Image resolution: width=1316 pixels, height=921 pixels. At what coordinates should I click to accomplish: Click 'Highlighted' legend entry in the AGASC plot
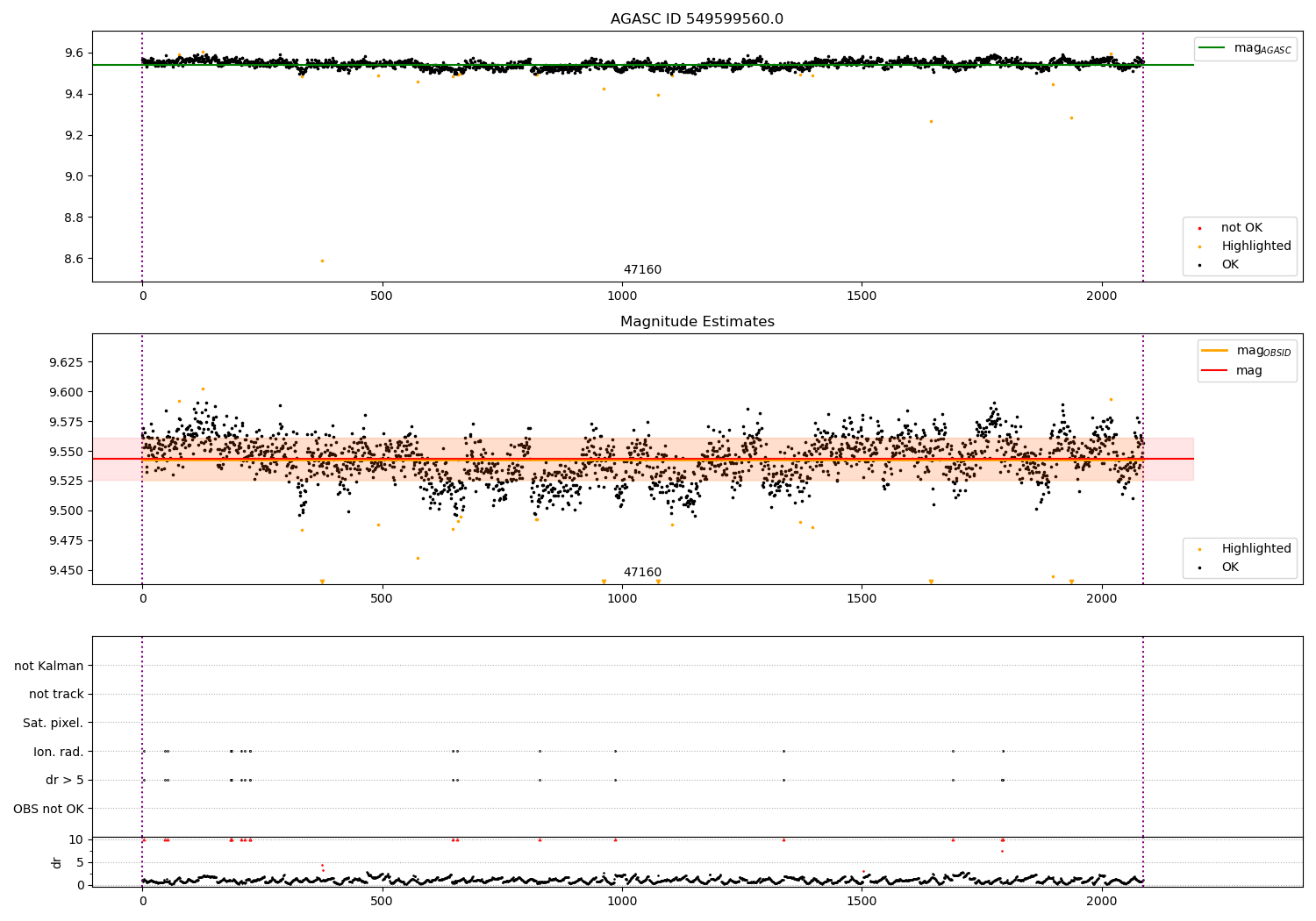coord(1256,246)
